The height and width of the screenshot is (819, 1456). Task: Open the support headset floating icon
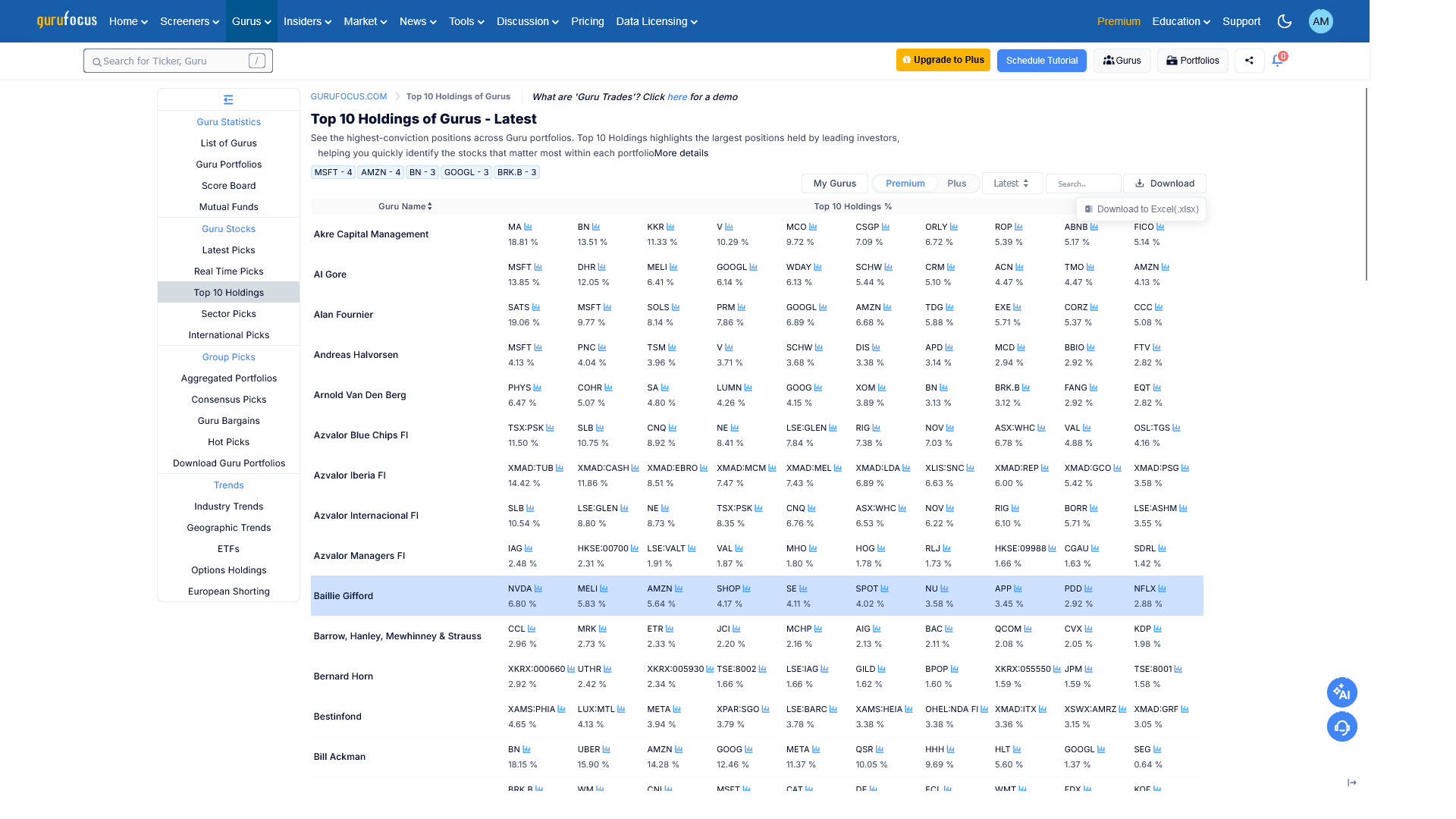(1341, 726)
